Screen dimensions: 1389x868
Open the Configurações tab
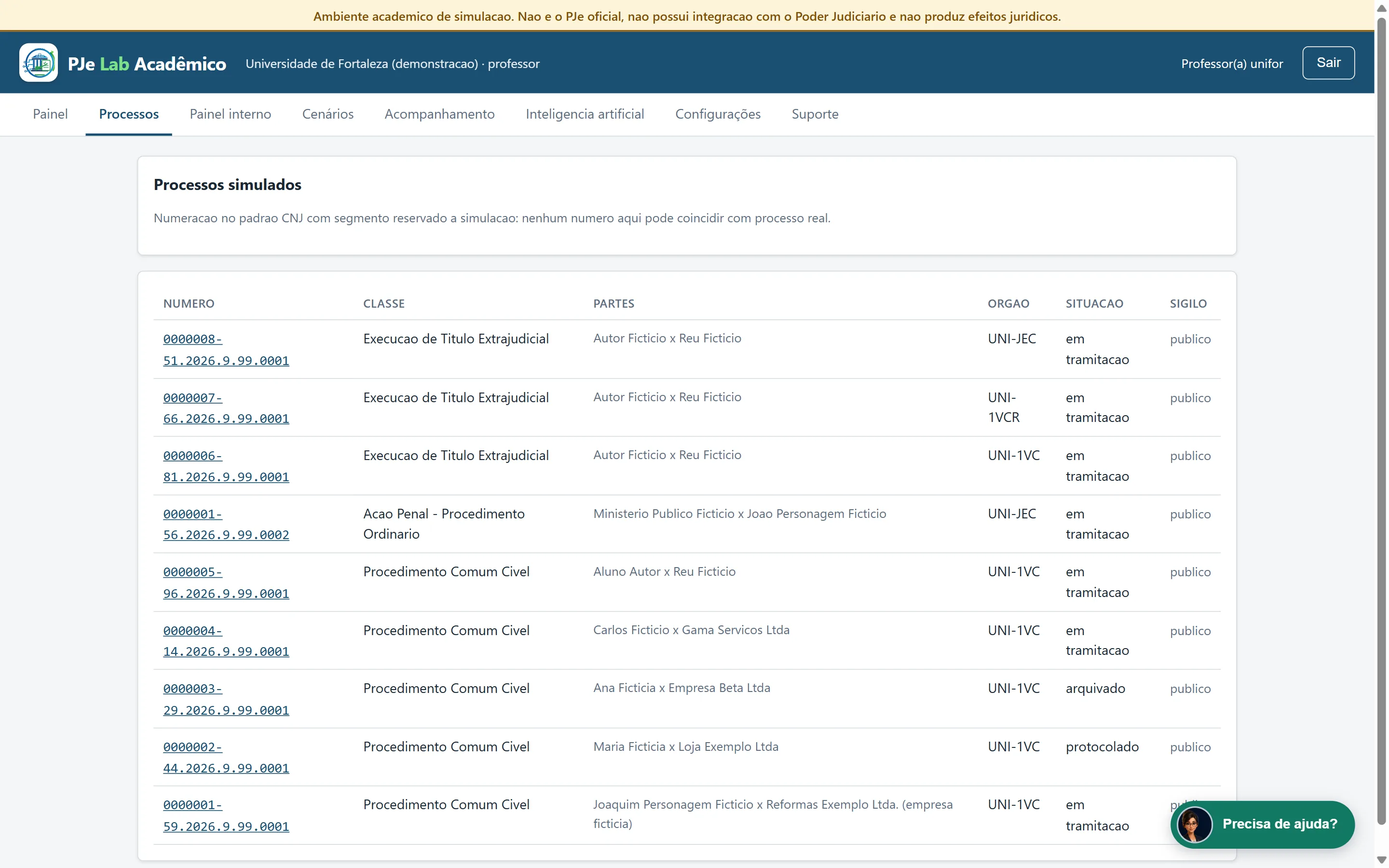click(718, 114)
